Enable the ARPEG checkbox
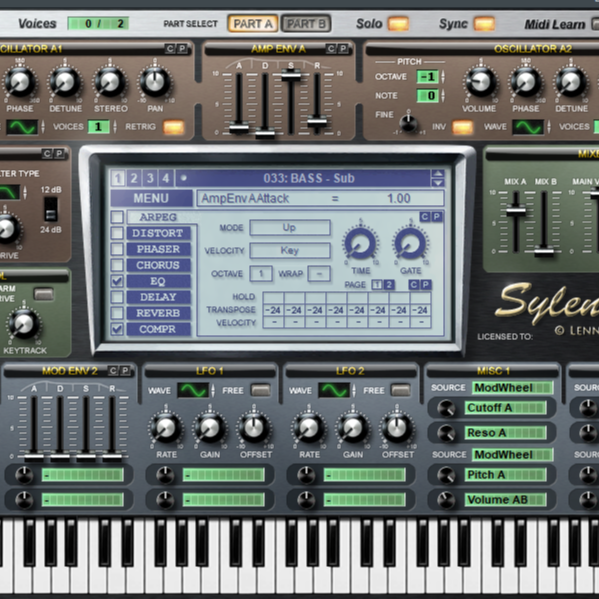This screenshot has width=599, height=599. (117, 217)
